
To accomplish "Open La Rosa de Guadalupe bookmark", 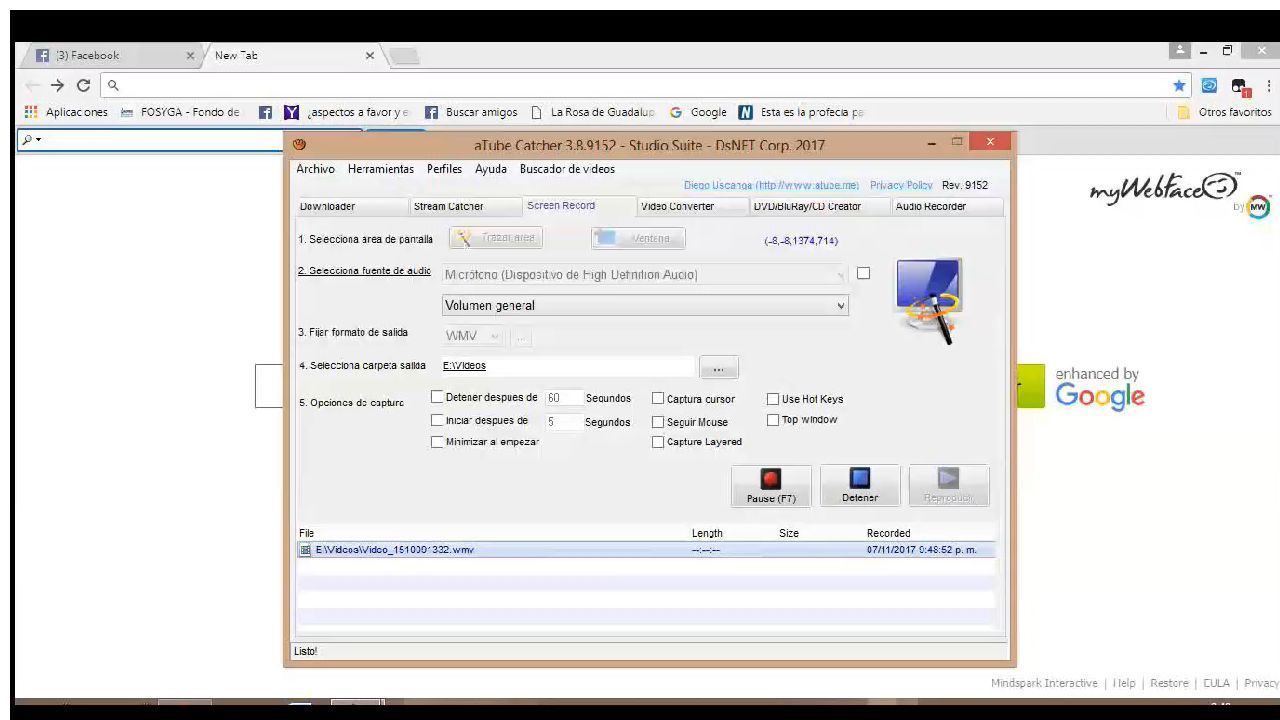I will point(593,112).
